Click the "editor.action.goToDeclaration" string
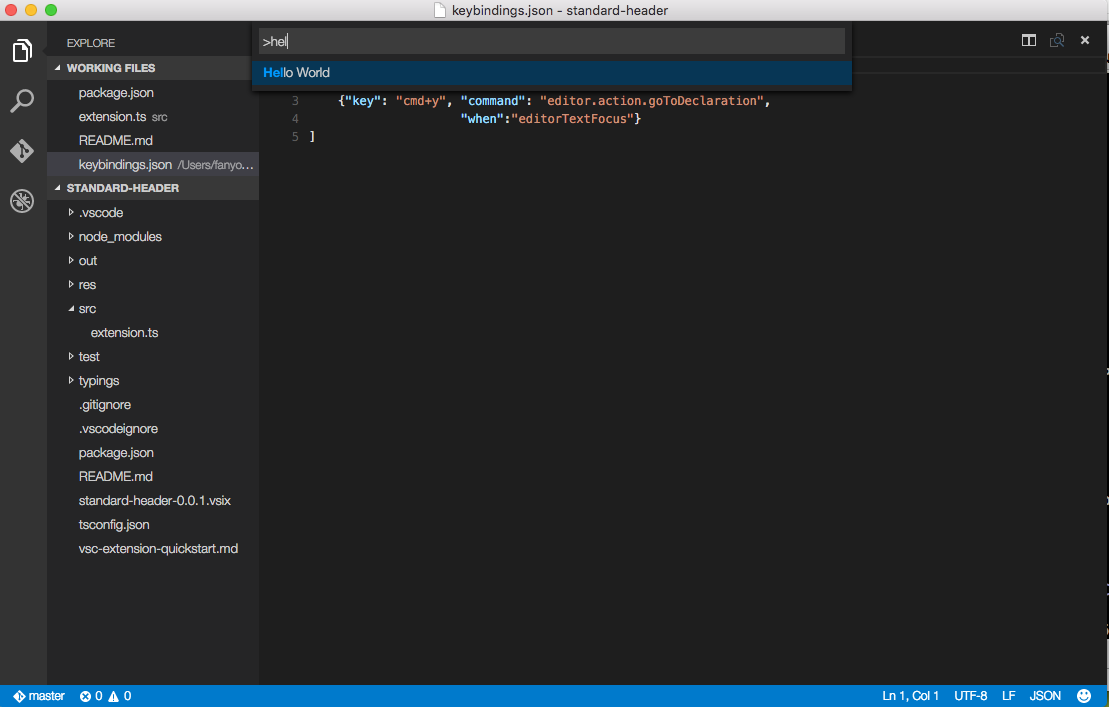The image size is (1109, 707). click(x=651, y=101)
